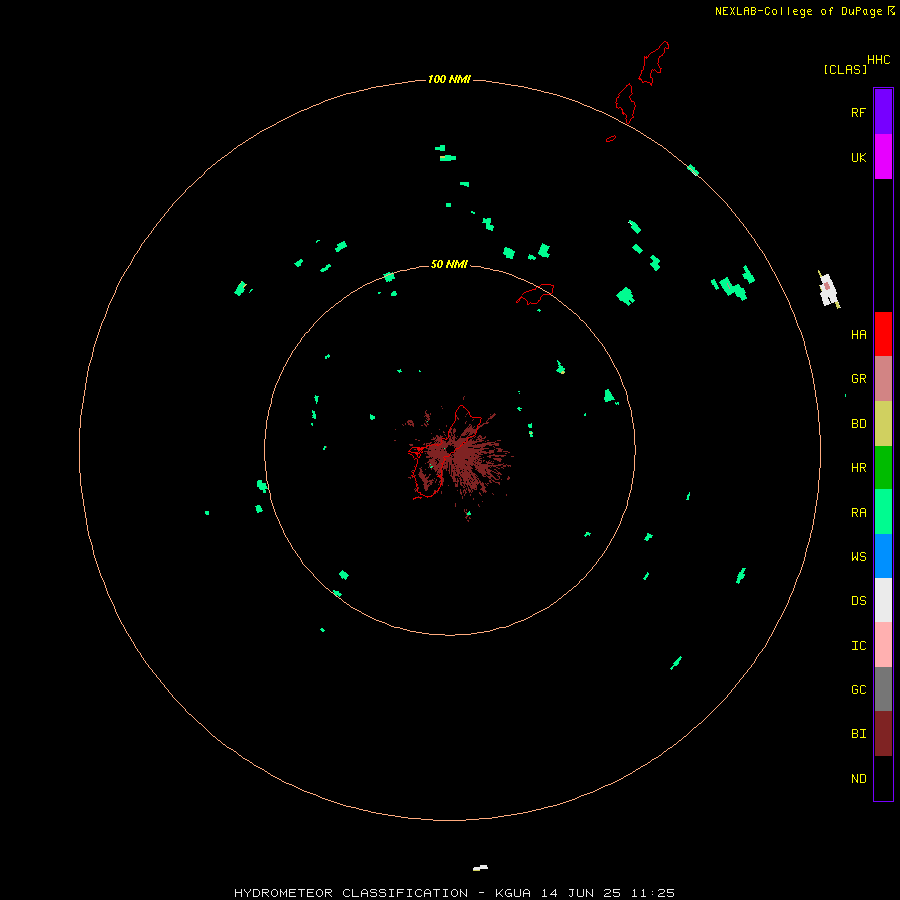
Task: Click the "GC" legend label
Action: click(x=859, y=690)
